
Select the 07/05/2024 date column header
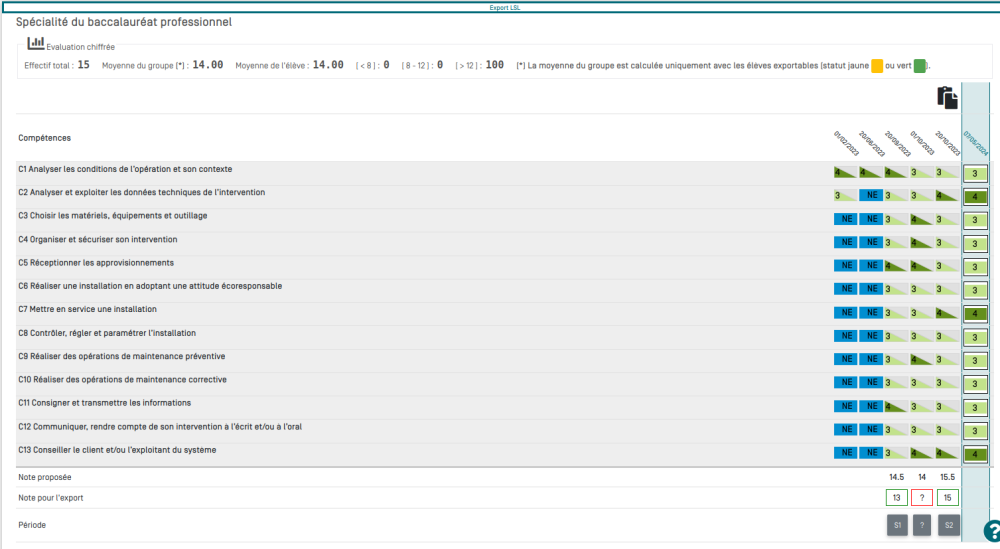click(x=976, y=141)
